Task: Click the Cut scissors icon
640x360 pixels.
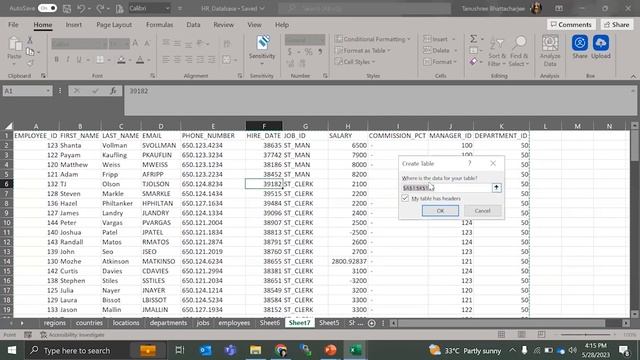Action: [x=30, y=40]
